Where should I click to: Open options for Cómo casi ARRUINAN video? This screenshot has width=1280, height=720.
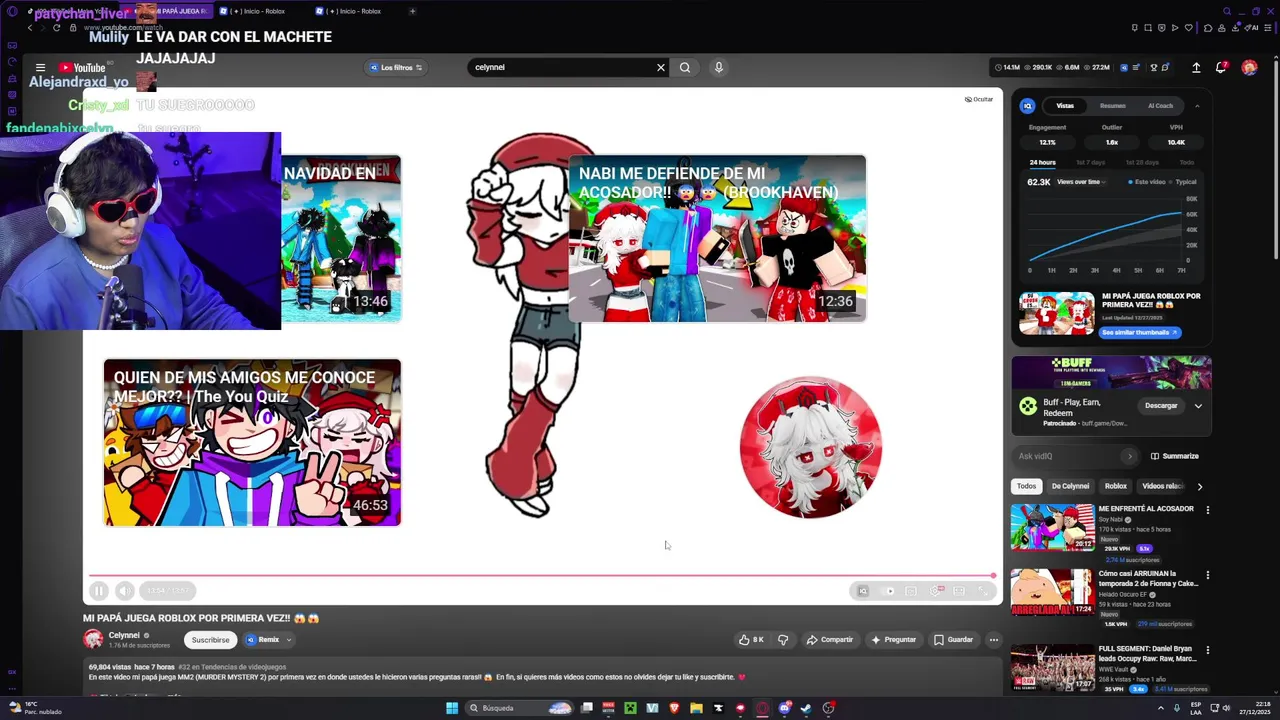click(x=1207, y=576)
